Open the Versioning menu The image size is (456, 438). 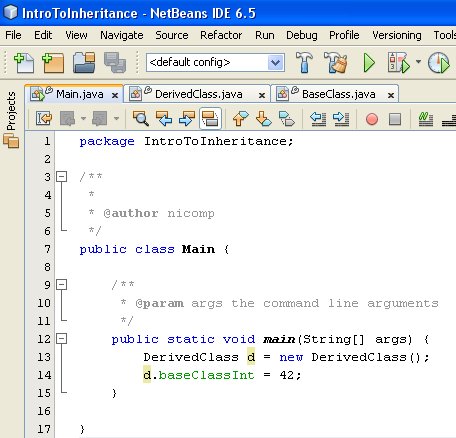coord(397,35)
